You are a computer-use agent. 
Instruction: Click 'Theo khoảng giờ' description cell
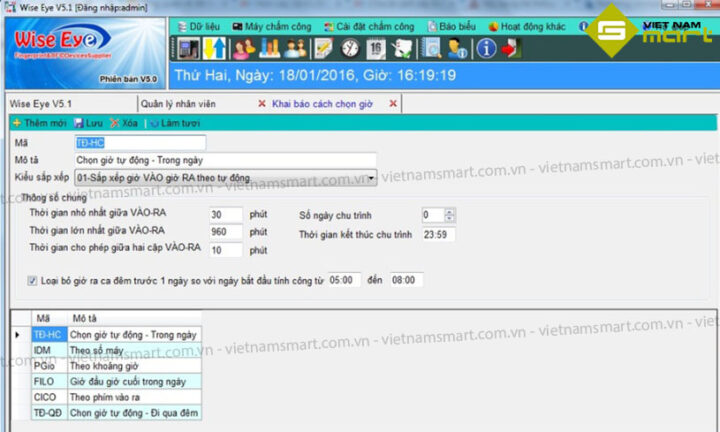[x=135, y=366]
